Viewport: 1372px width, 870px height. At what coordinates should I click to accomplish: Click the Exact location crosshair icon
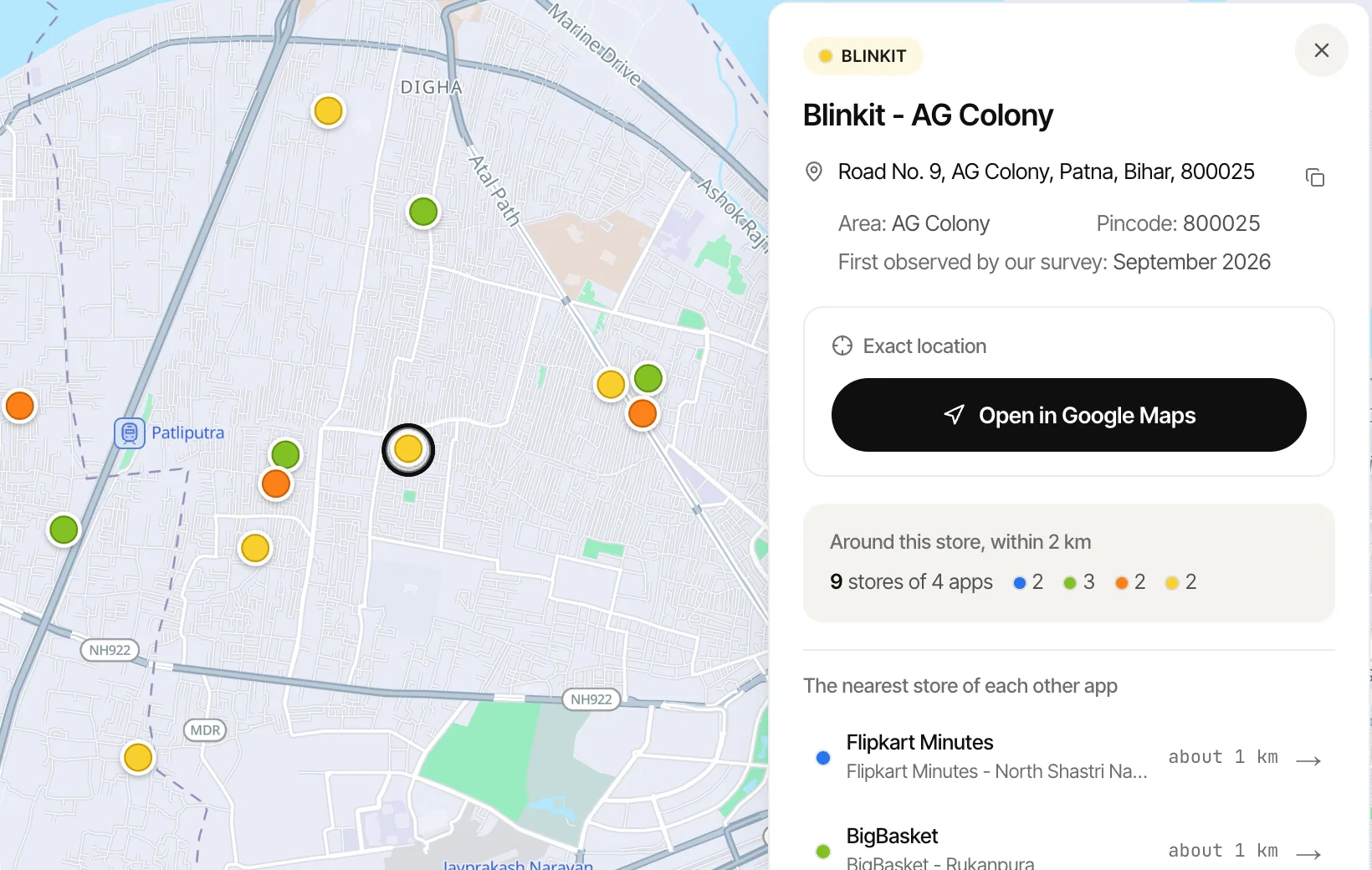tap(842, 345)
